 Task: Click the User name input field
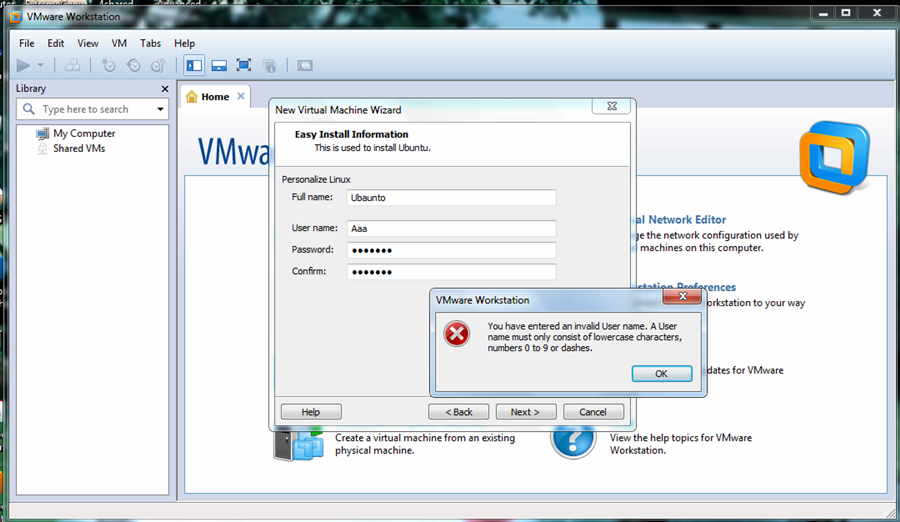(451, 229)
